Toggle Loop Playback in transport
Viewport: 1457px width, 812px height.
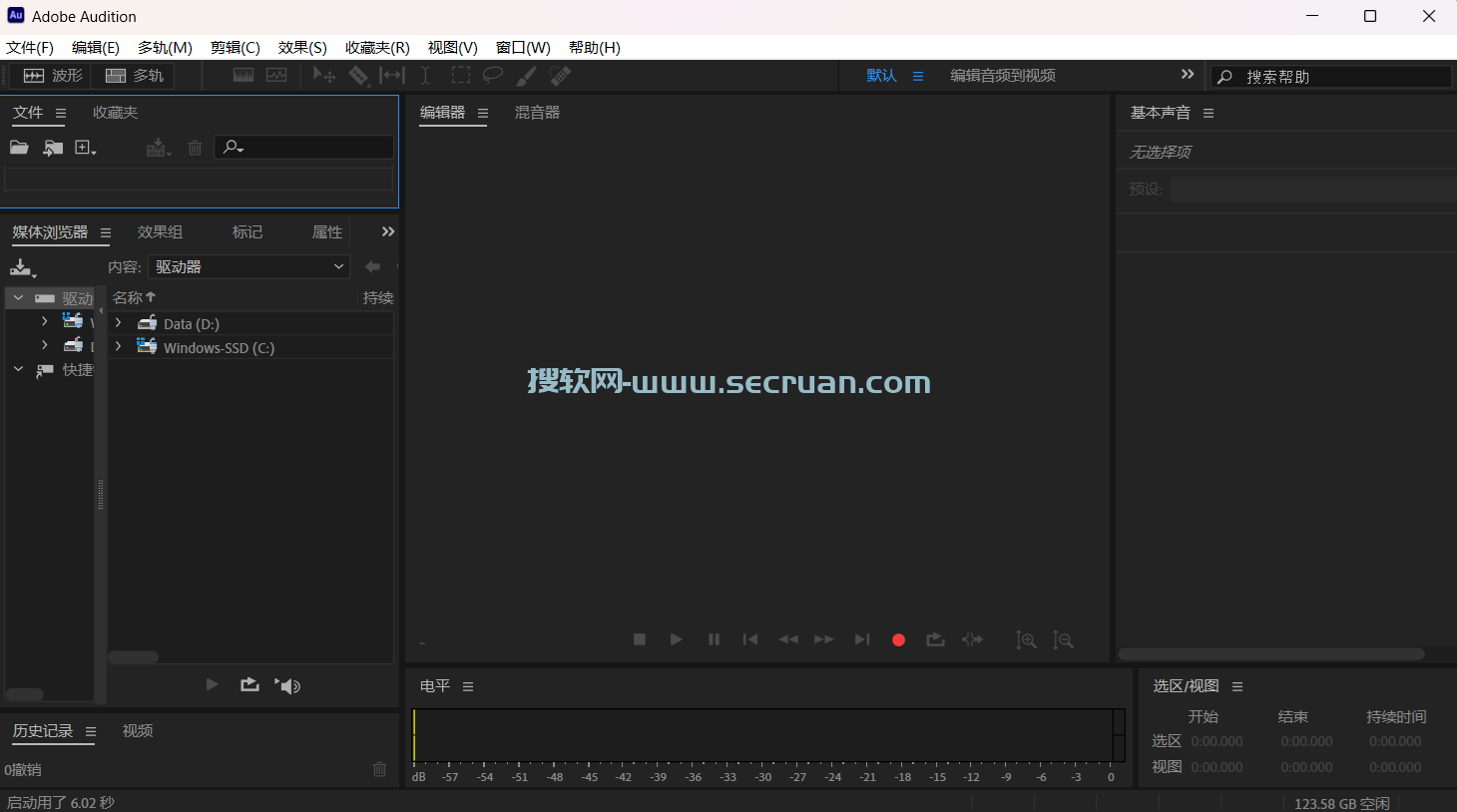[935, 639]
